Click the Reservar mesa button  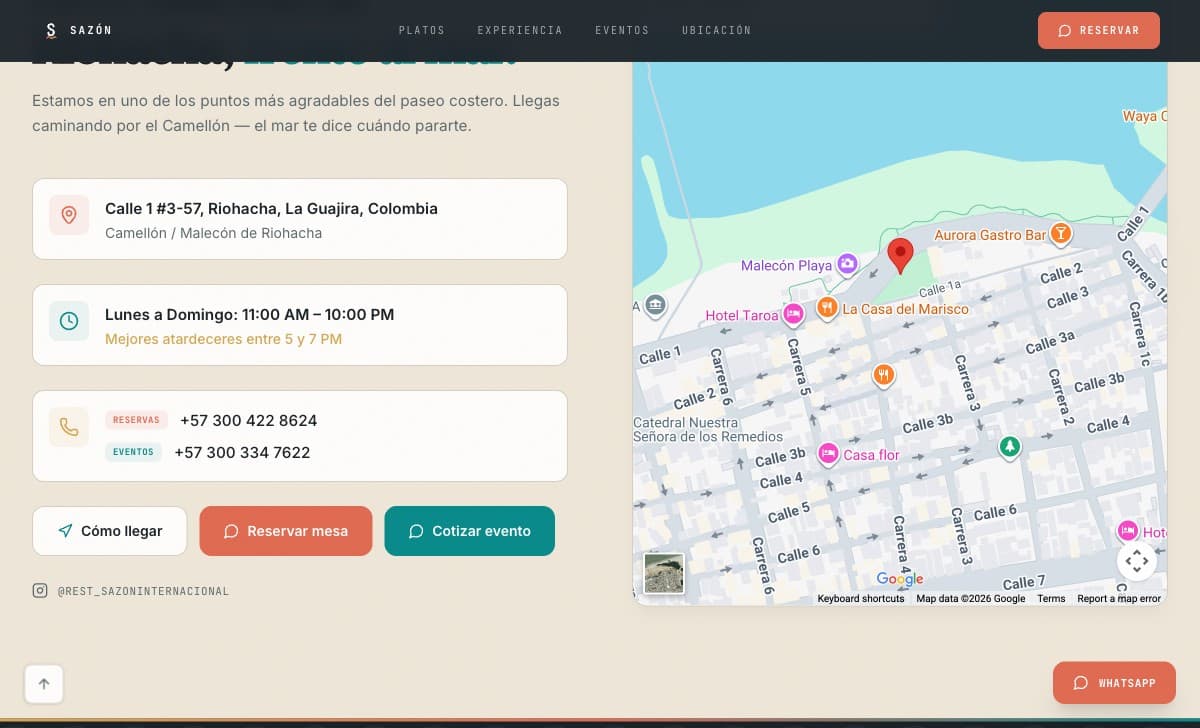coord(286,531)
